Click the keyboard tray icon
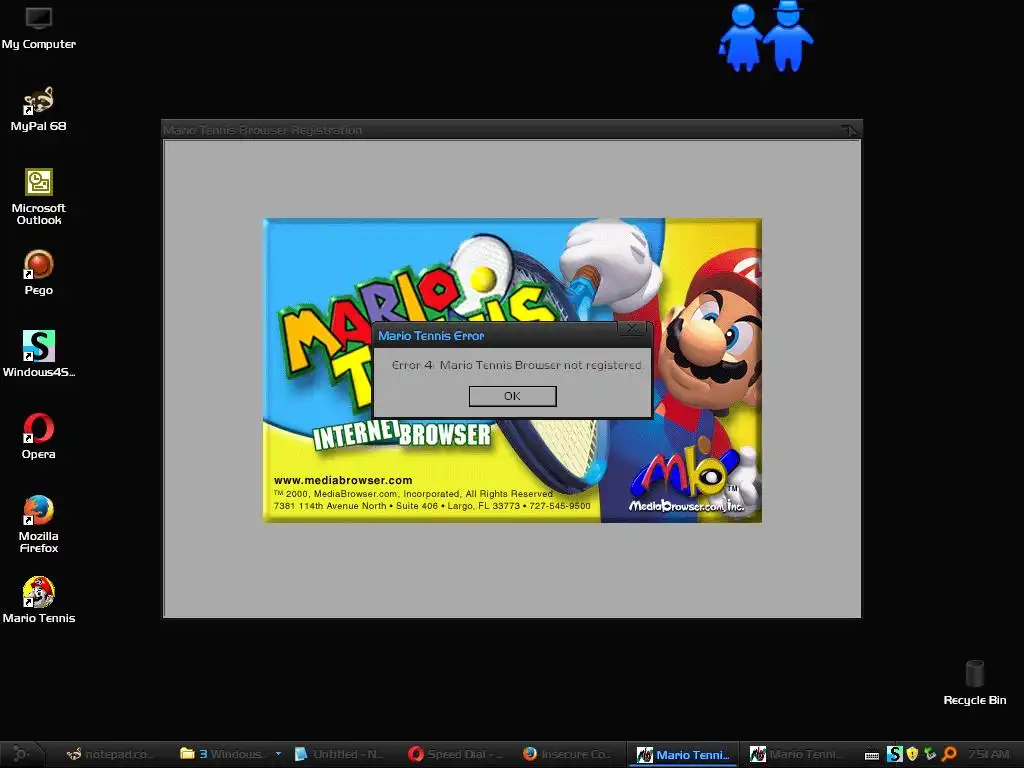 coord(872,755)
